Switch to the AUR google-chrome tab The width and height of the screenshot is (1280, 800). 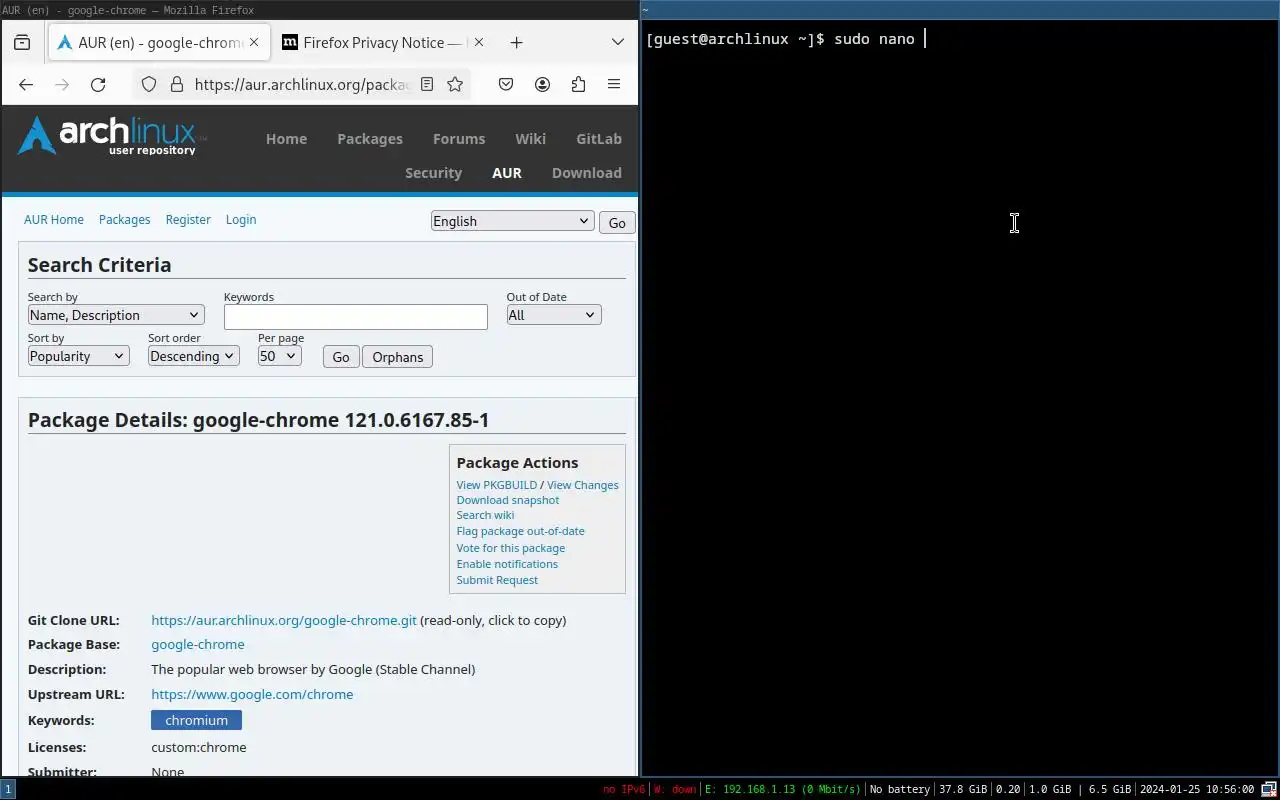[159, 43]
